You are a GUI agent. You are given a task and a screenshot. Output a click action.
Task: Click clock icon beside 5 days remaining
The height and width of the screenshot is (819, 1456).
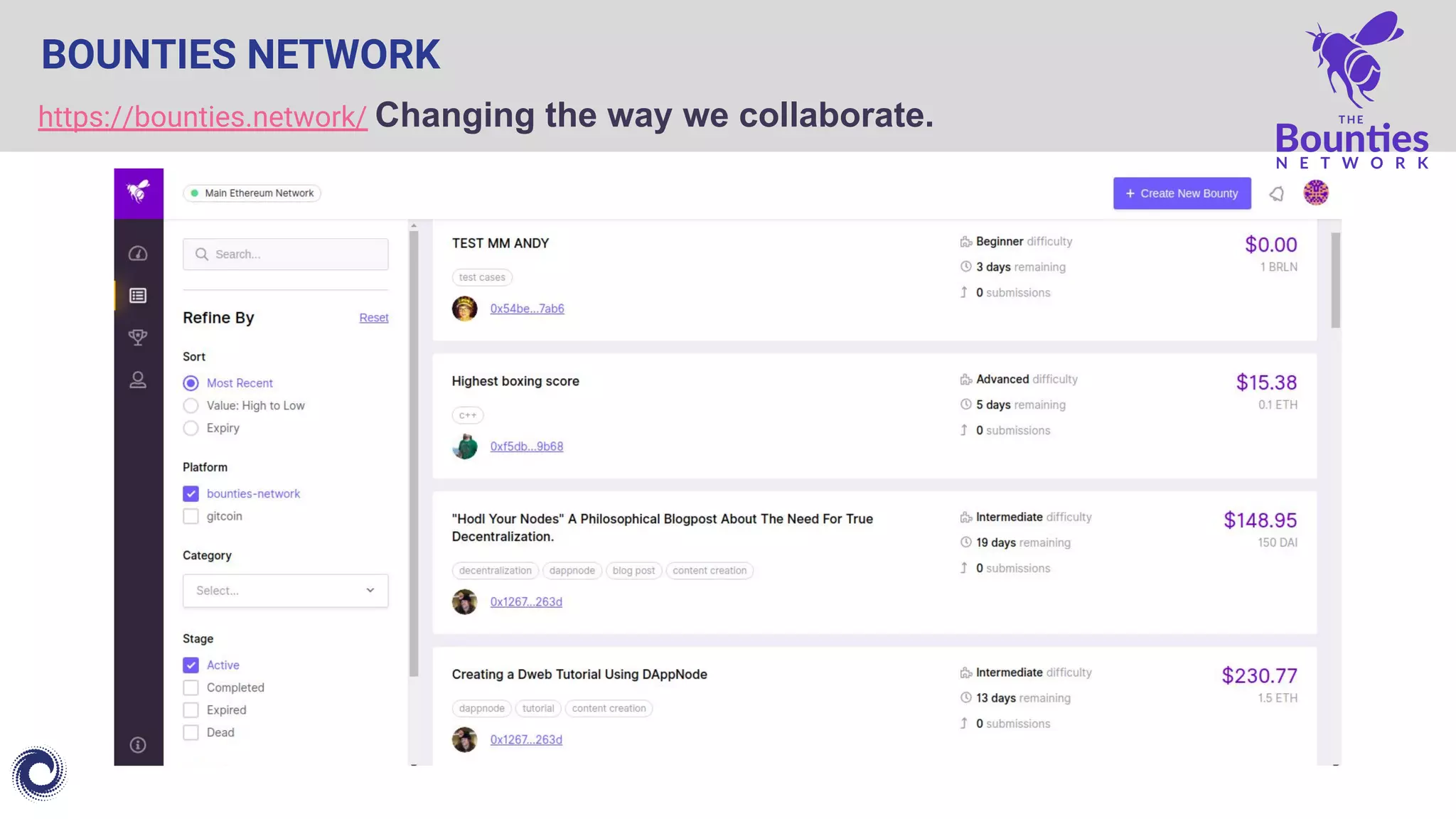(965, 405)
